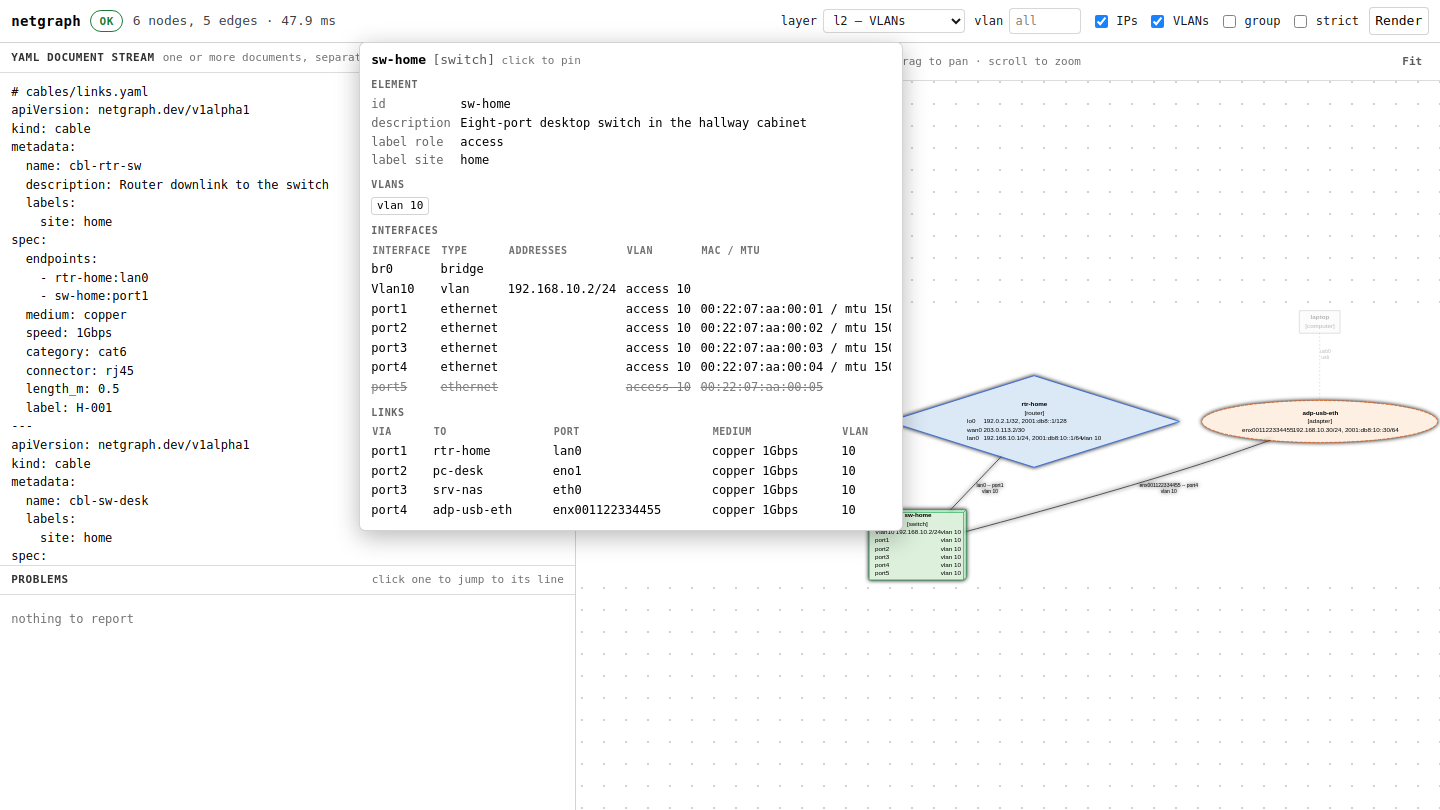Click the YAML line name: cbl-rtr-sw
1440x810 pixels.
84,166
